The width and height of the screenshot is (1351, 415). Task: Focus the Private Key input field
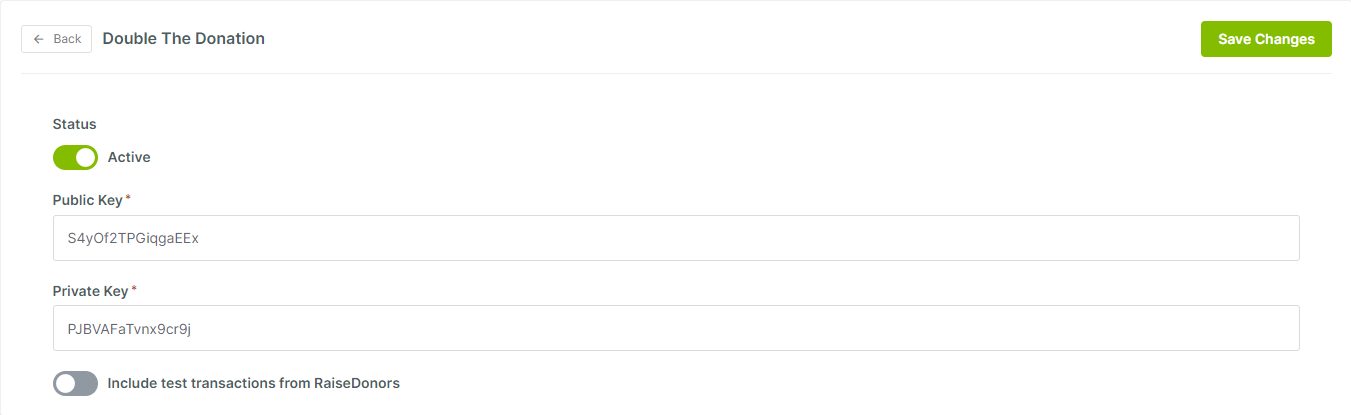[x=676, y=328]
